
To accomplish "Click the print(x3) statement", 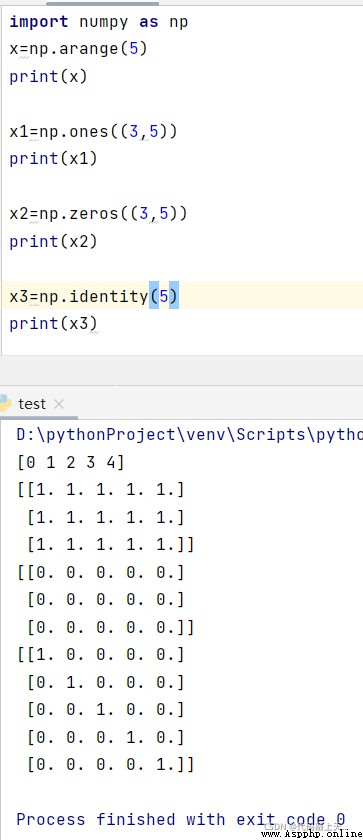I will pos(54,324).
